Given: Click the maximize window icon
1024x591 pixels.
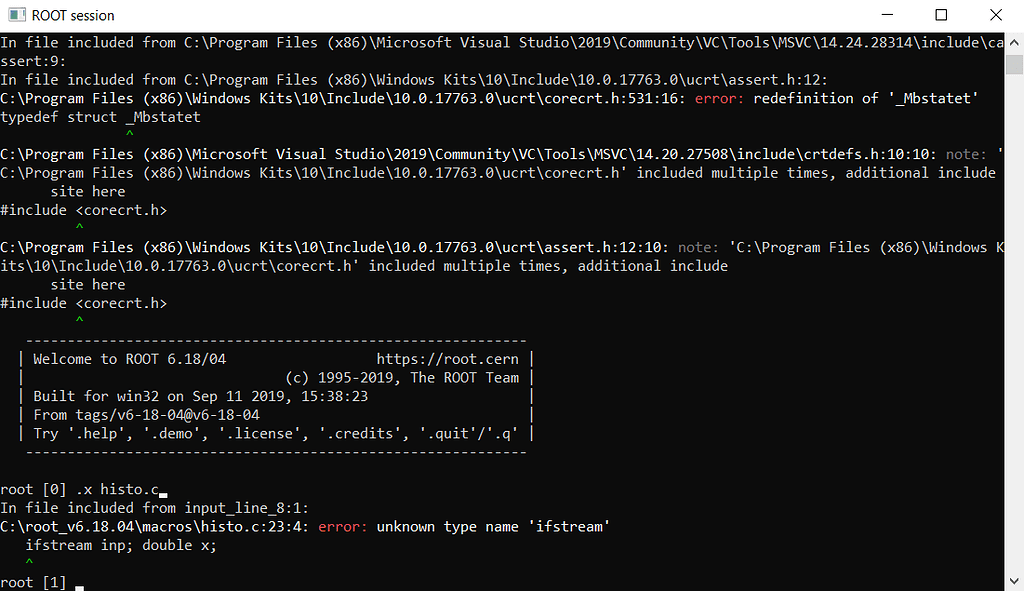Looking at the screenshot, I should 940,14.
